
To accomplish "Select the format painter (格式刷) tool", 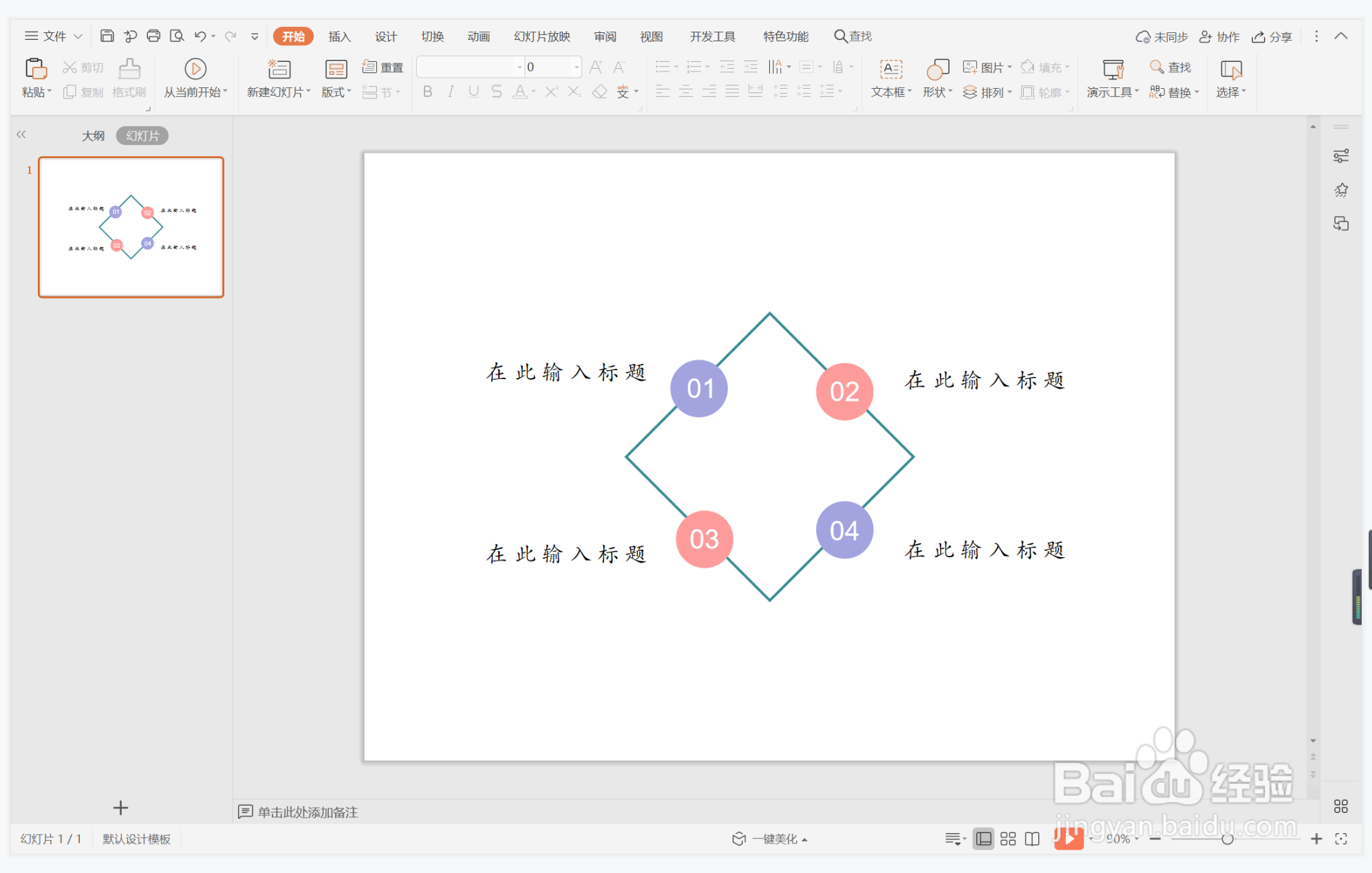I will (128, 77).
